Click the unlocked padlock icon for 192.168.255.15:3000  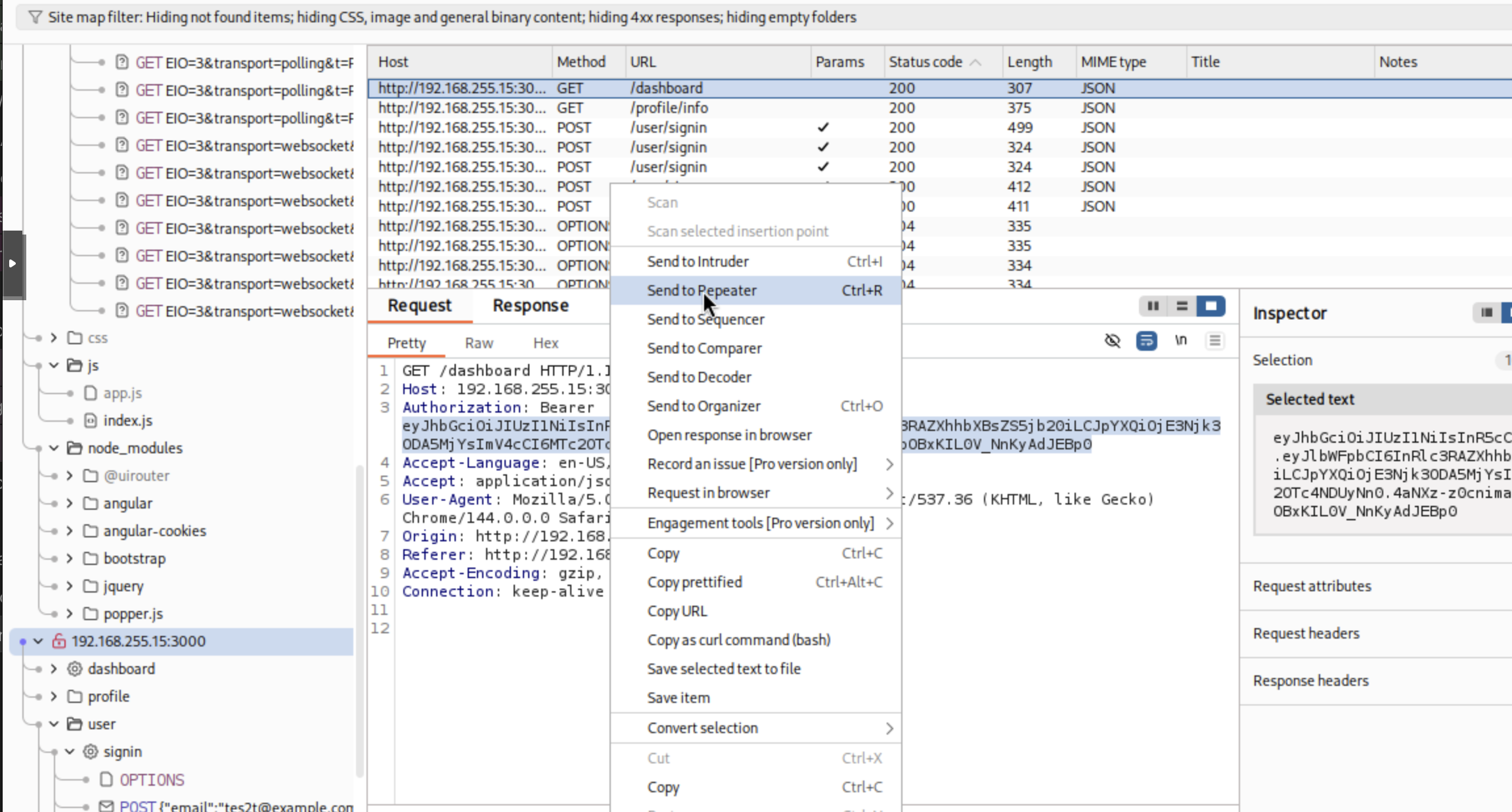tap(59, 641)
